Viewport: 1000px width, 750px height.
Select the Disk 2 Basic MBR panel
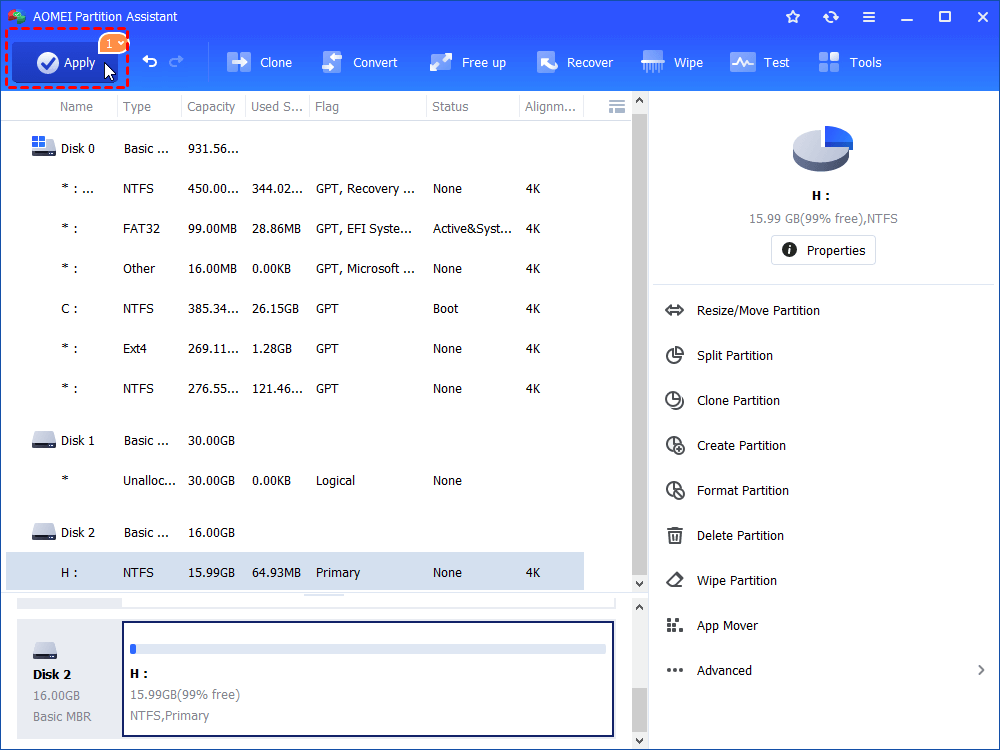pos(69,679)
